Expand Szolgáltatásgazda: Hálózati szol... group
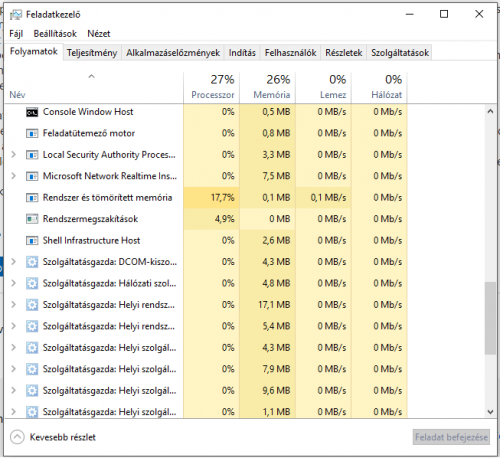Viewport: 500px width, 458px height. click(x=13, y=283)
